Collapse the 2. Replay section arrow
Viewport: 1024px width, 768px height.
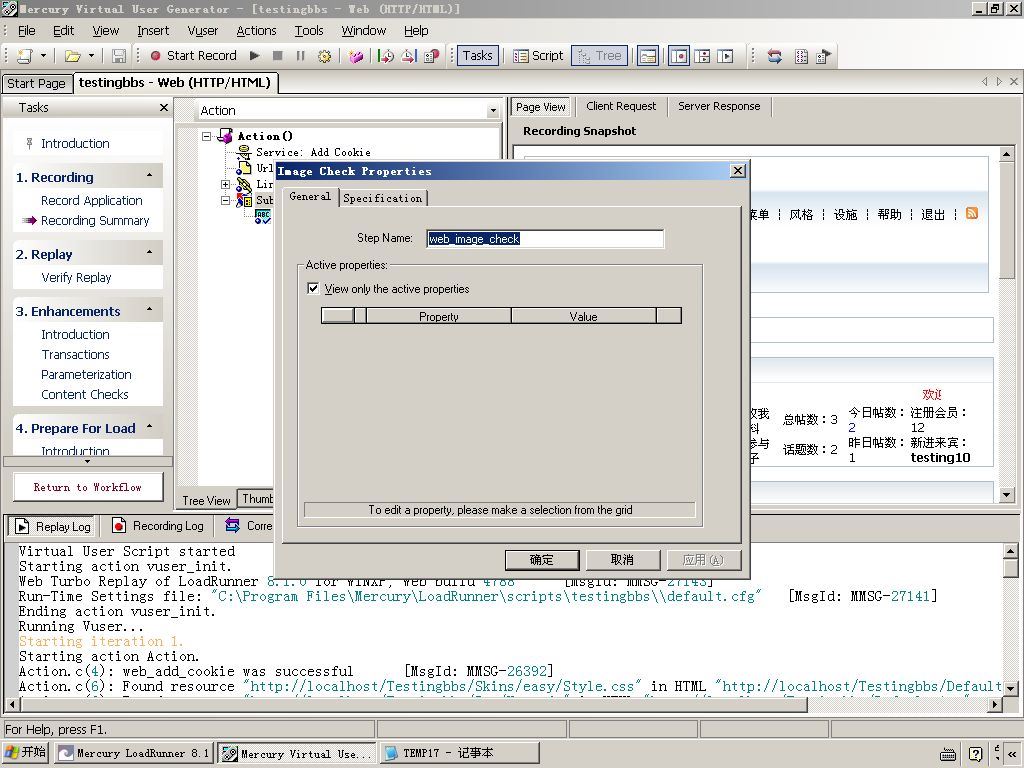(150, 252)
